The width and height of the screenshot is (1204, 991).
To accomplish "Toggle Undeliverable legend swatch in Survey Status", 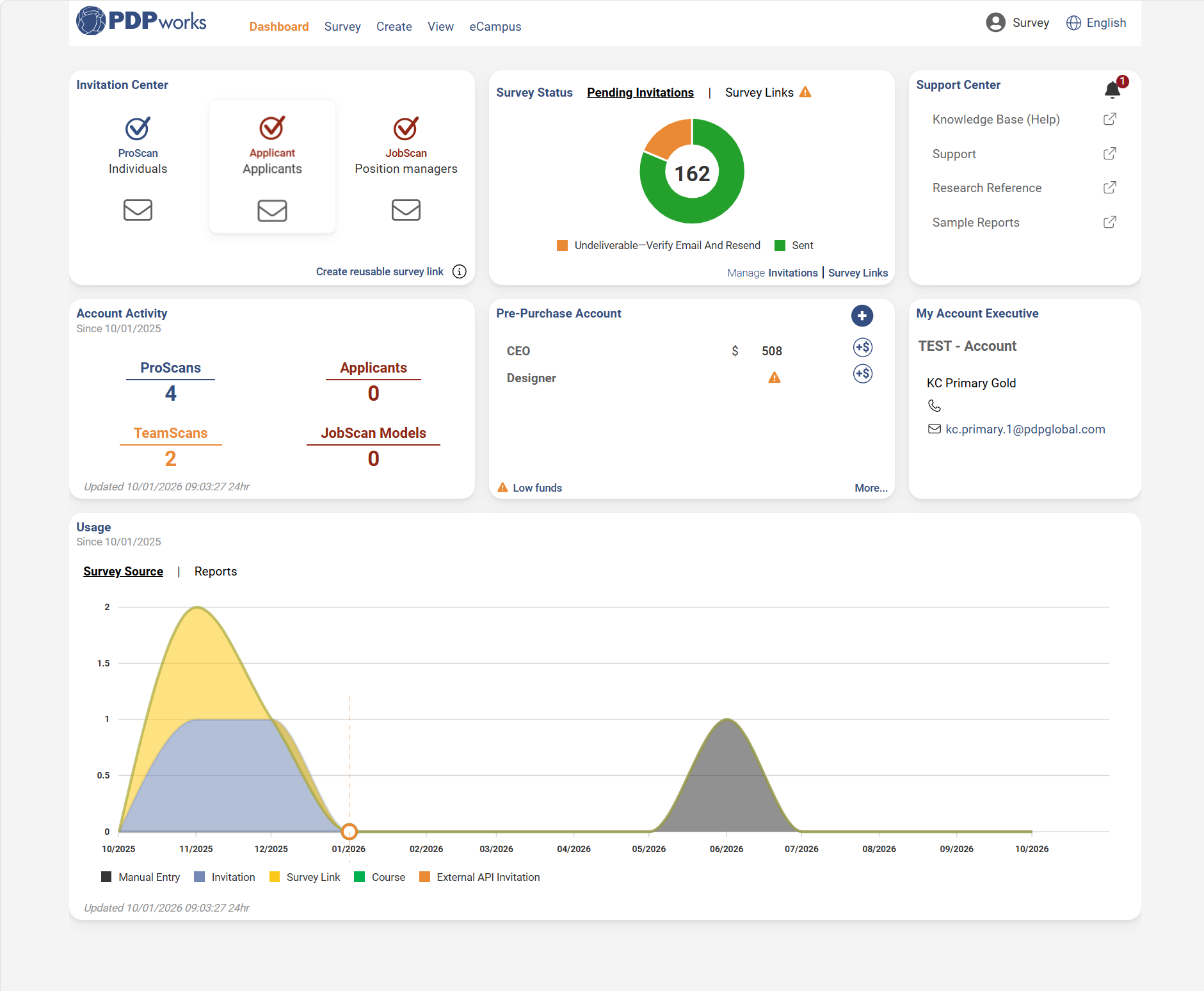I will (563, 245).
